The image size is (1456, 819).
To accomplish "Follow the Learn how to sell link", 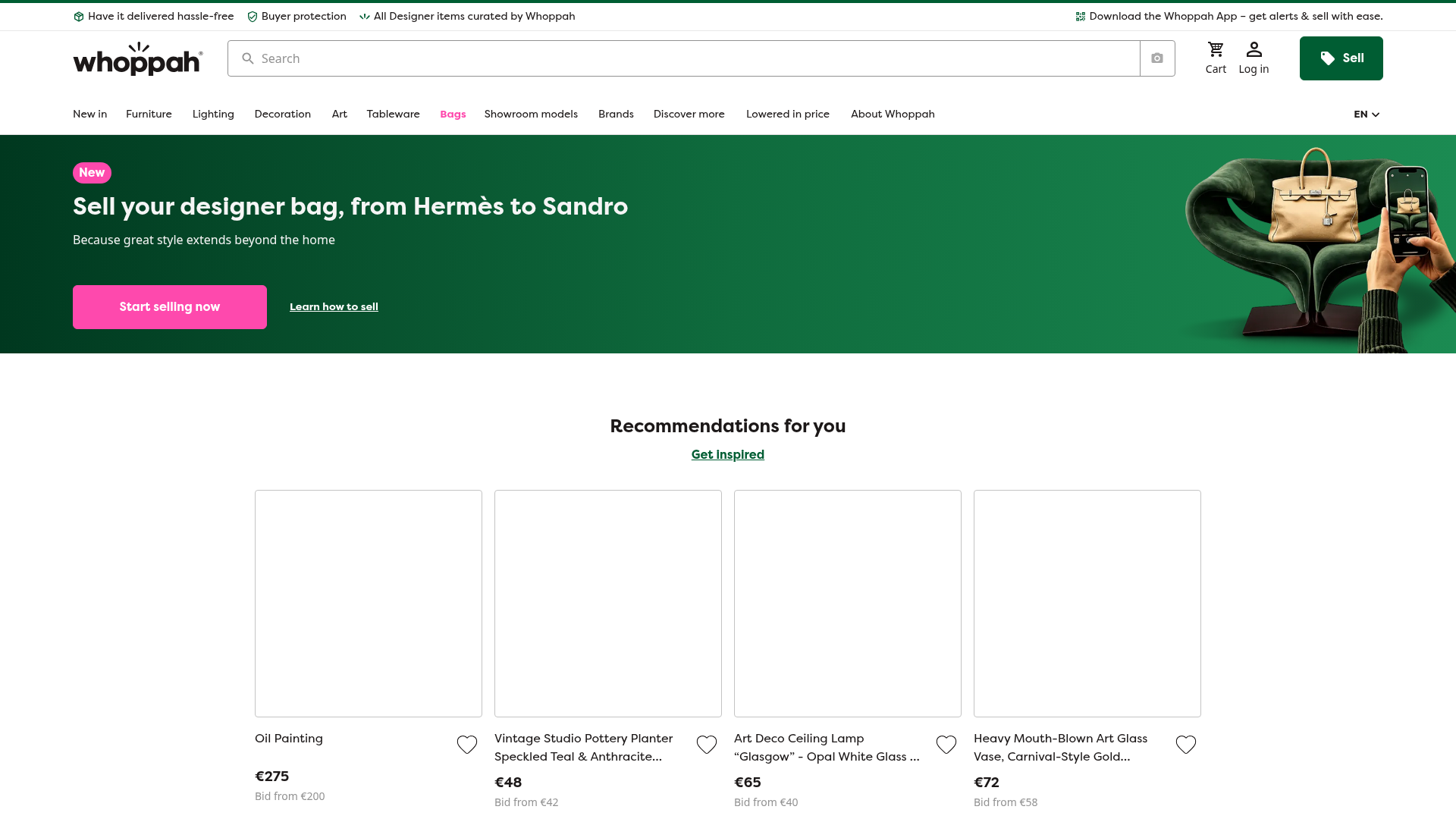I will pyautogui.click(x=334, y=307).
